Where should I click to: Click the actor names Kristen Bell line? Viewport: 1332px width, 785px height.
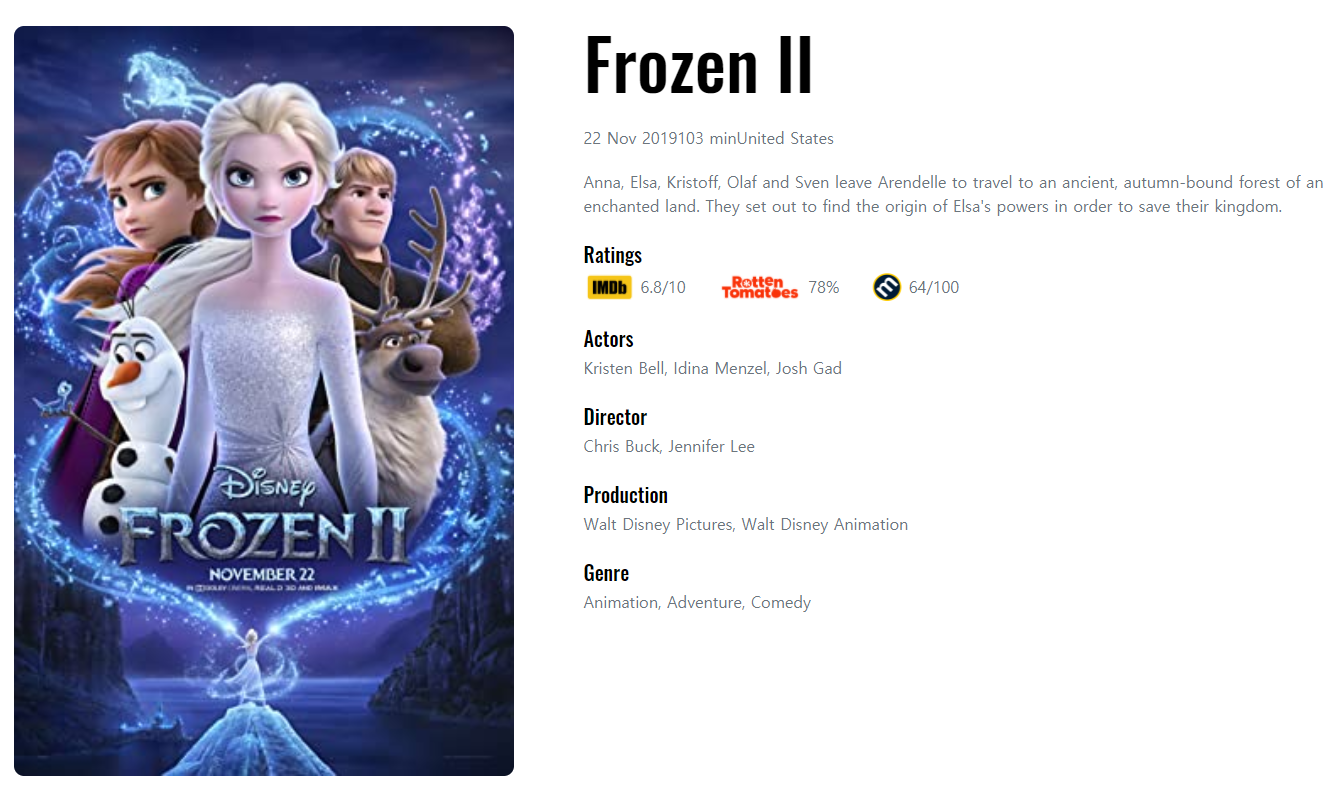pyautogui.click(x=713, y=368)
